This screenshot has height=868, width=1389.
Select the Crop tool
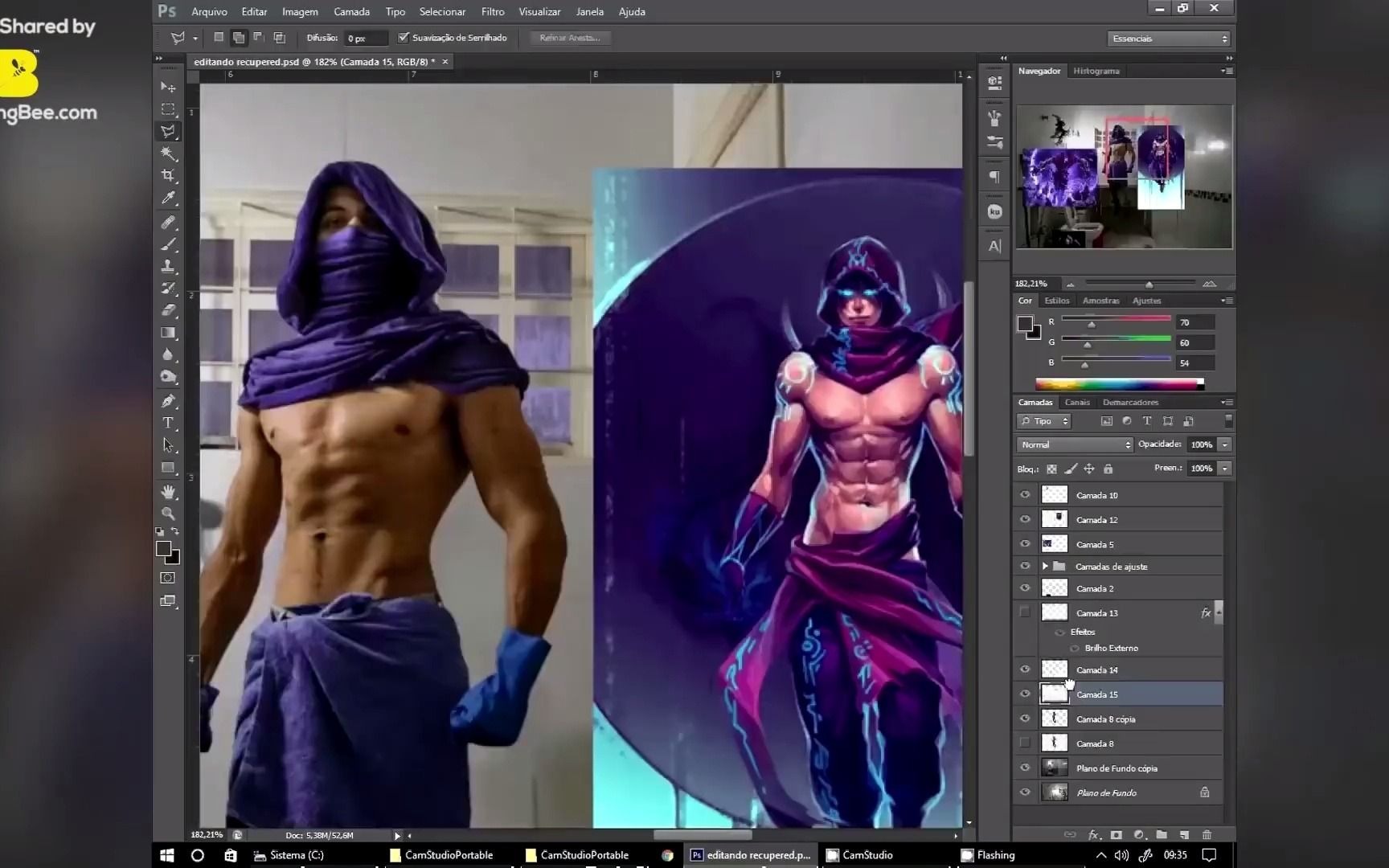(x=168, y=175)
